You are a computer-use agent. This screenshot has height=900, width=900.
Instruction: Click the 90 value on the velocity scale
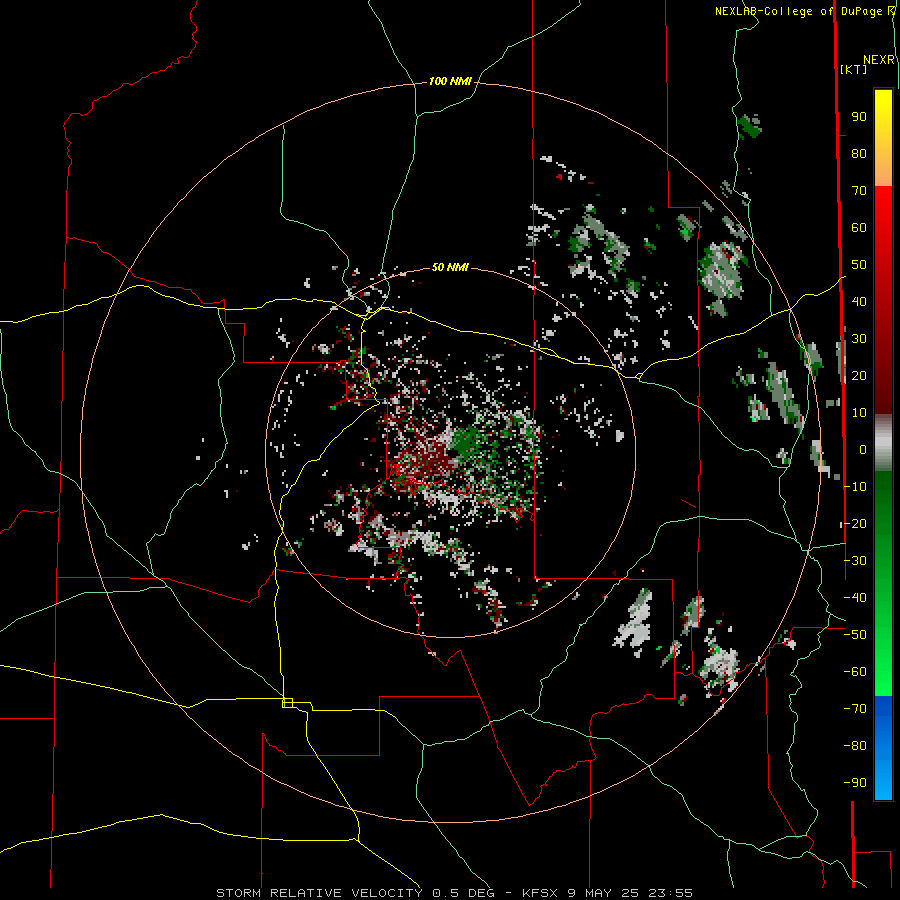click(x=859, y=117)
